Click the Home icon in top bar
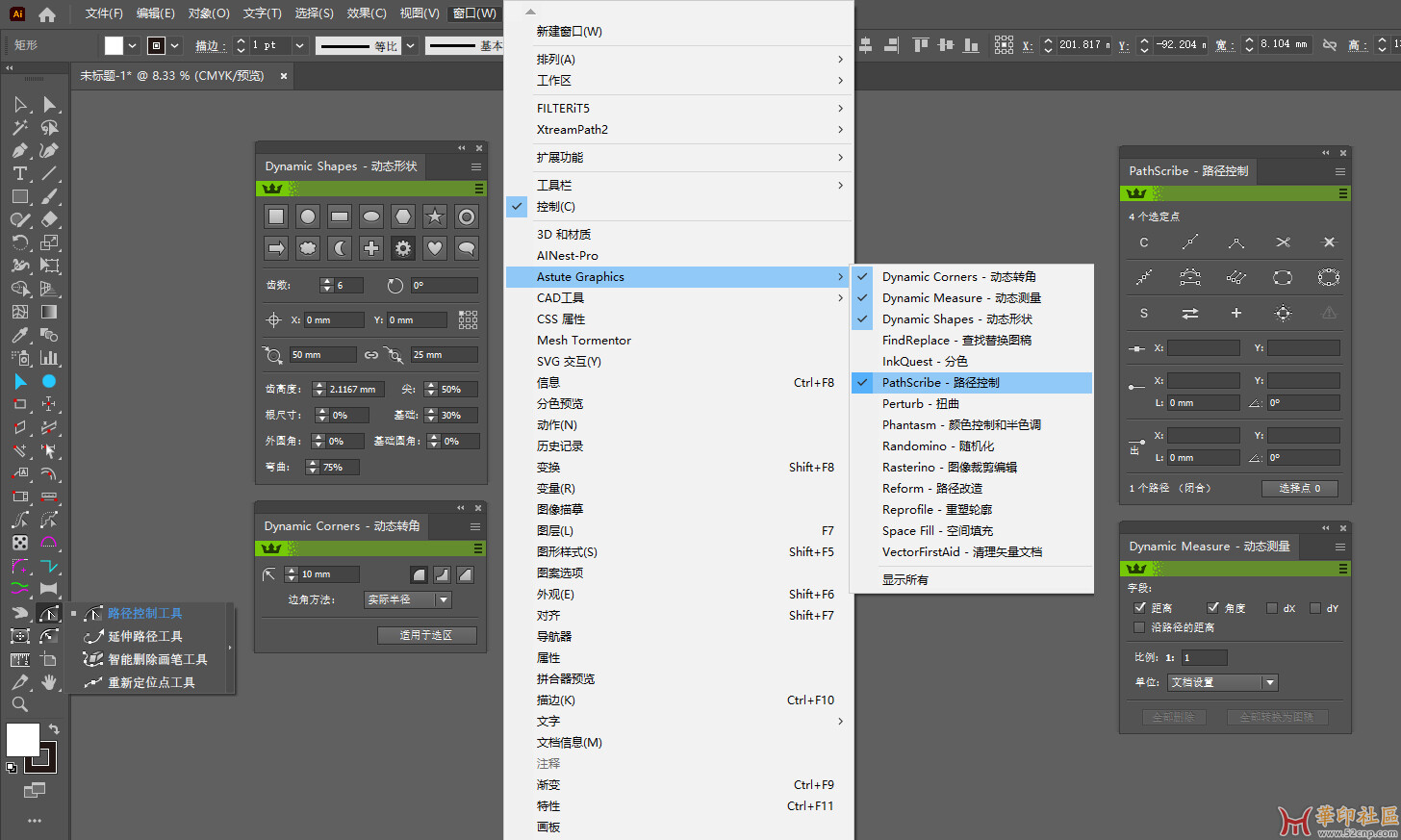This screenshot has width=1401, height=840. click(x=46, y=14)
